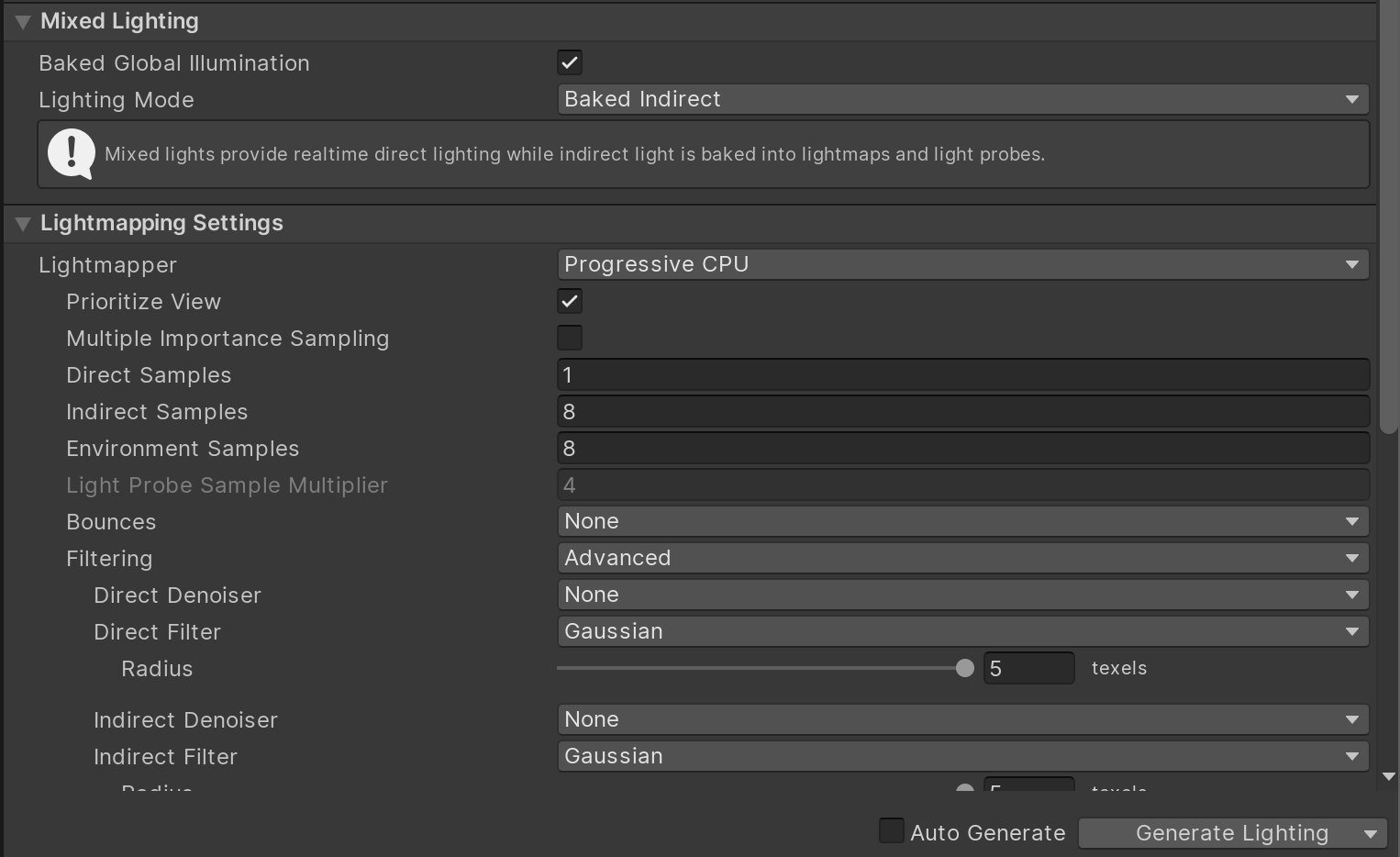Select the Direct Samples input field
The height and width of the screenshot is (857, 1400).
[x=961, y=374]
